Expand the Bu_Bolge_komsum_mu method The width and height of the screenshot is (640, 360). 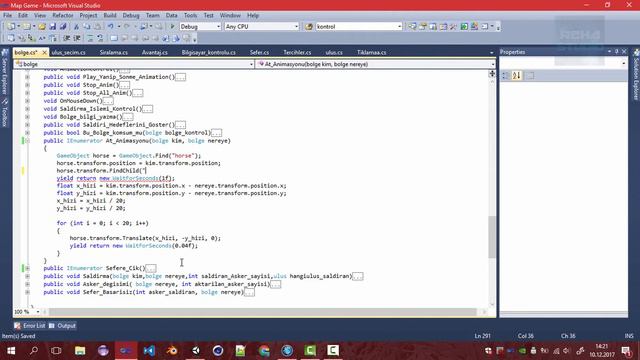click(27, 133)
